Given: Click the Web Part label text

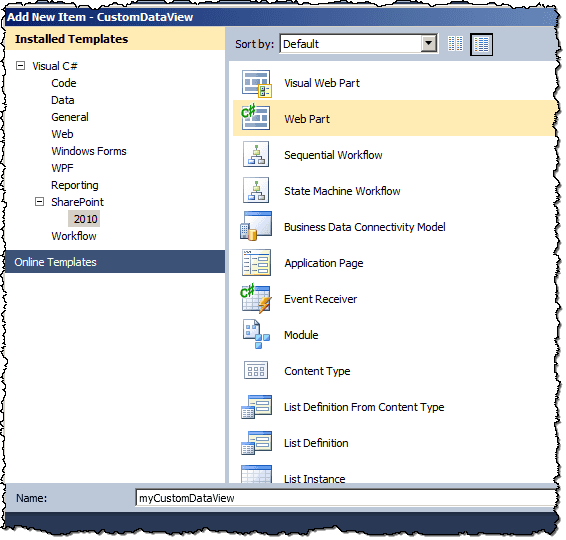Looking at the screenshot, I should click(307, 119).
